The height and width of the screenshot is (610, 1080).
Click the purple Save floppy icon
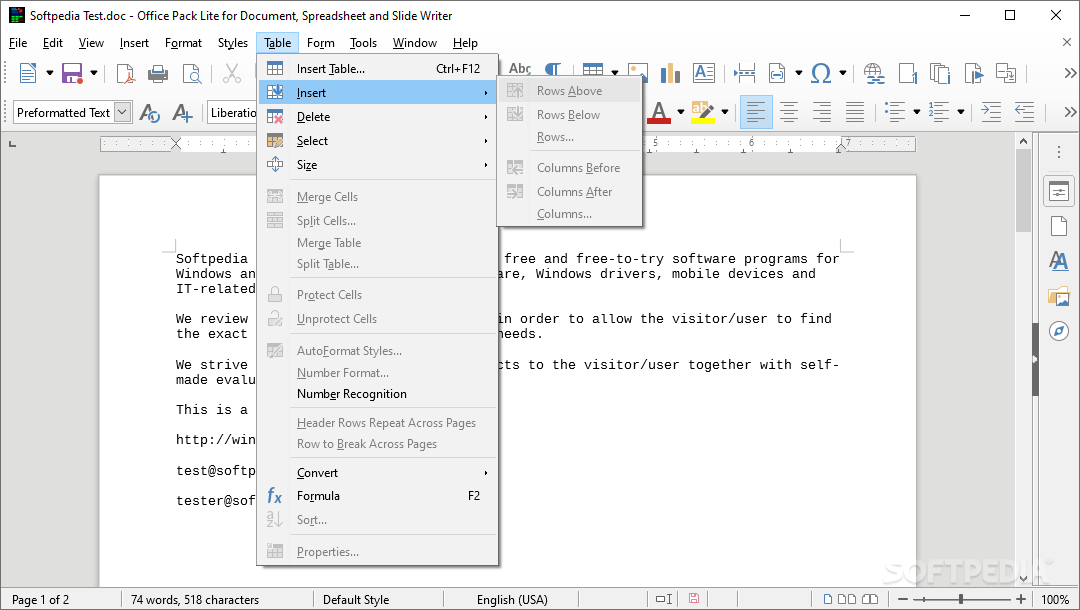(x=72, y=73)
